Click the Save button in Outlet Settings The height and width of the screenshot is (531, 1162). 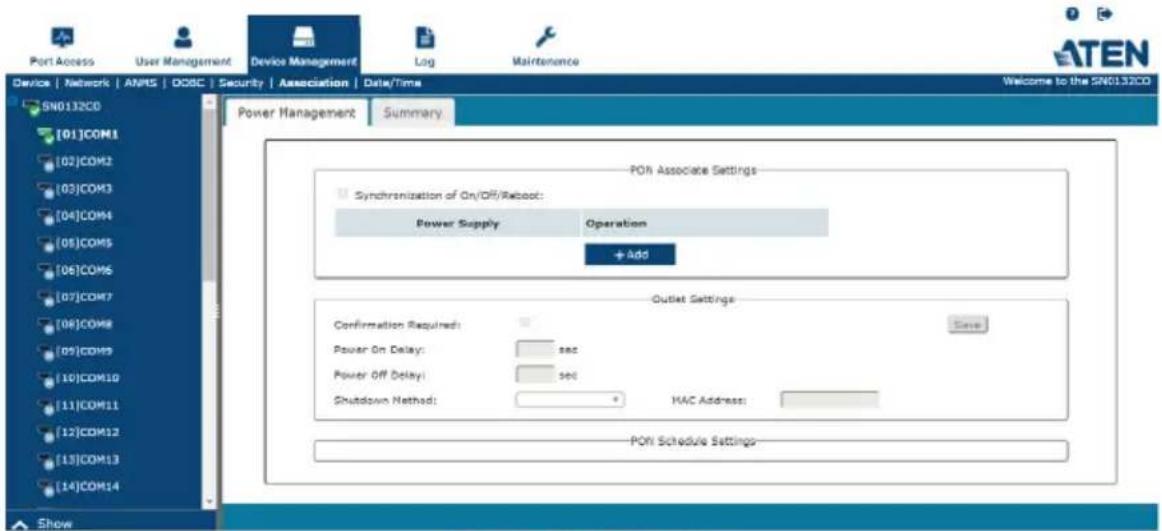[969, 324]
